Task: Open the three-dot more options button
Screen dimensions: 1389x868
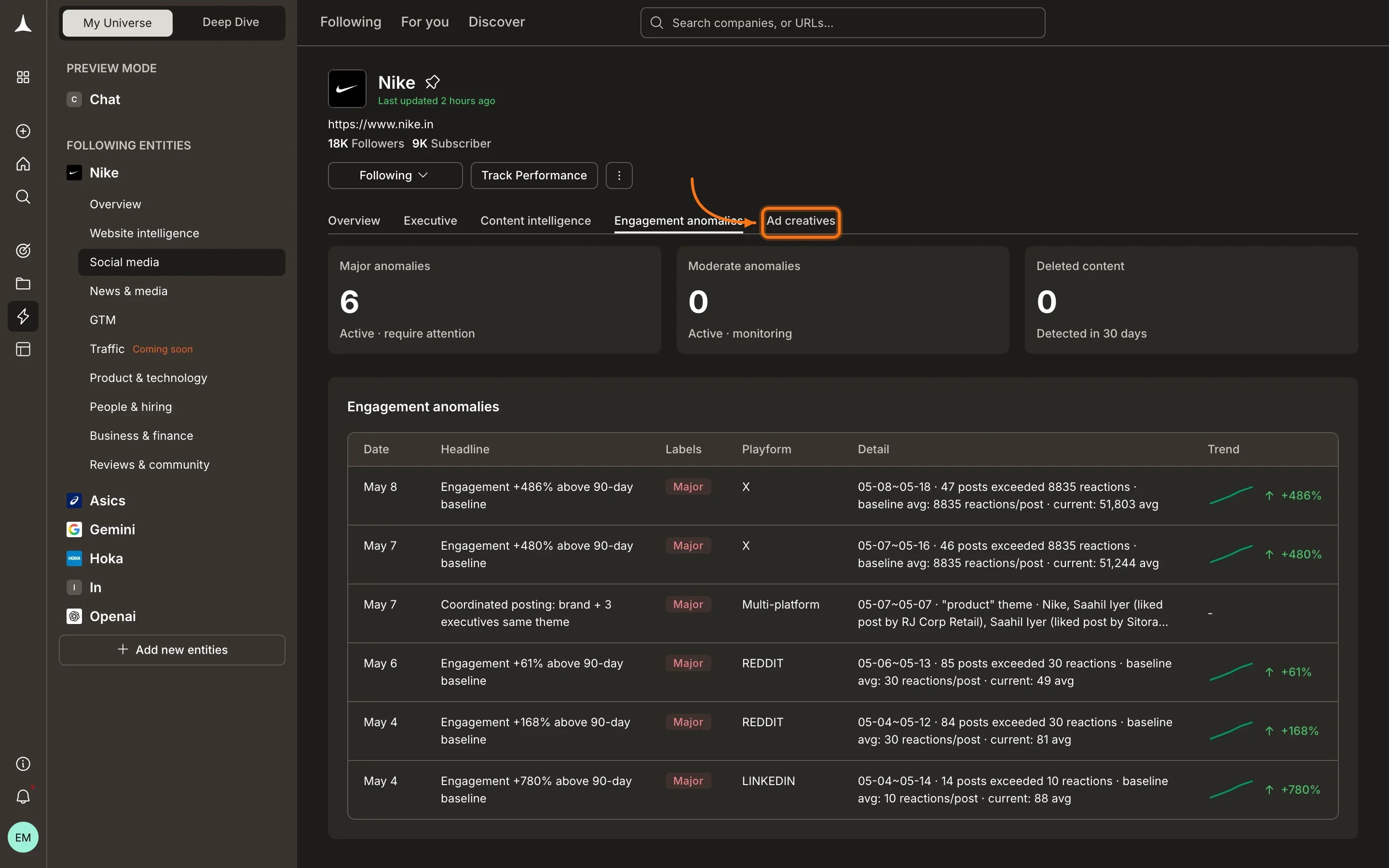Action: 619,175
